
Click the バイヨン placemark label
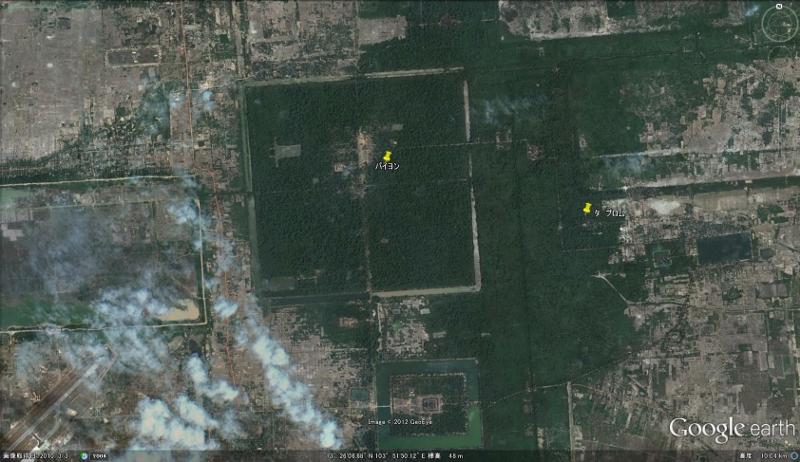pyautogui.click(x=388, y=167)
